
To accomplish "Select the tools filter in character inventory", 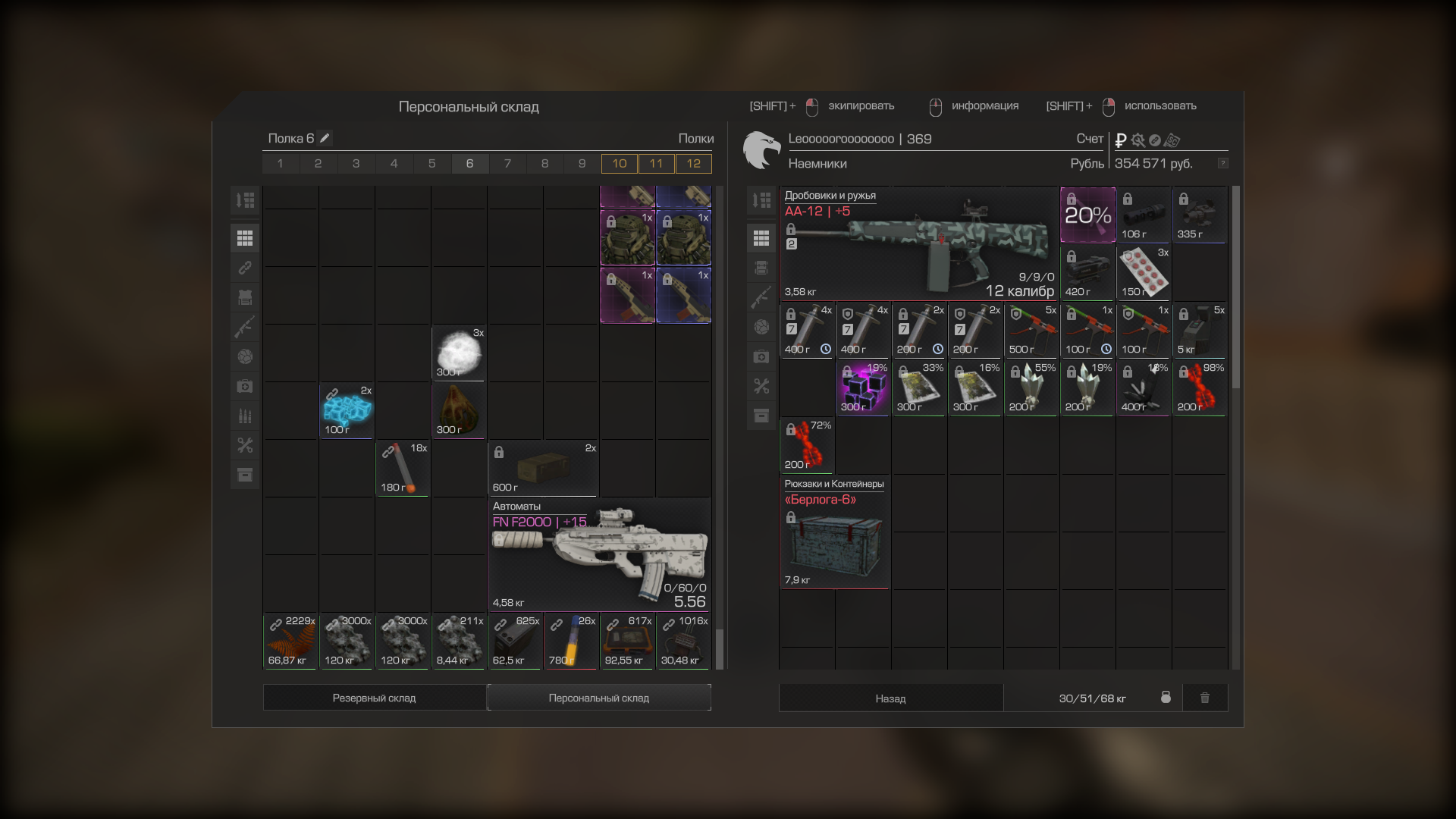I will [x=761, y=386].
